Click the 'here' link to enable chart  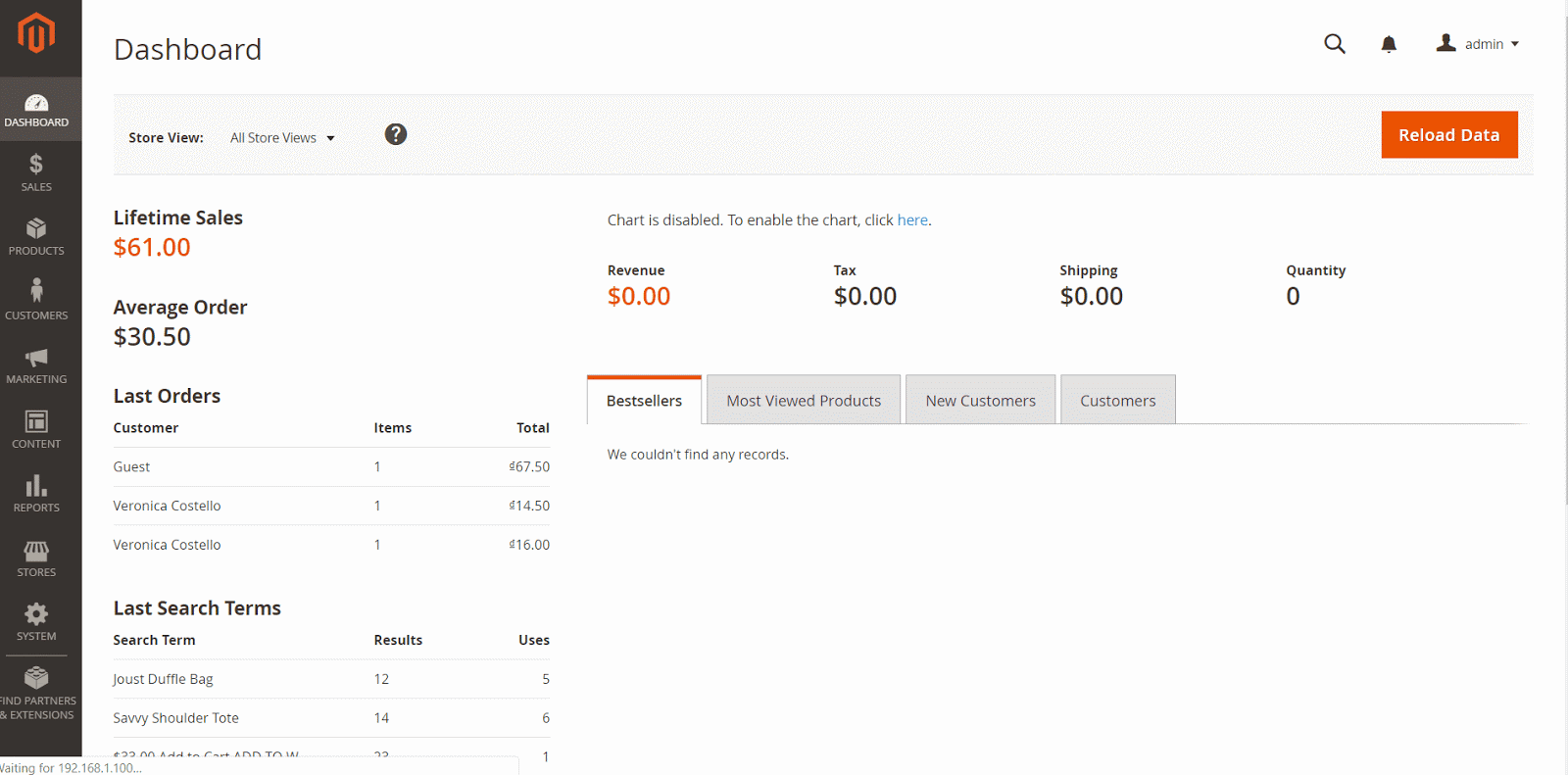911,220
